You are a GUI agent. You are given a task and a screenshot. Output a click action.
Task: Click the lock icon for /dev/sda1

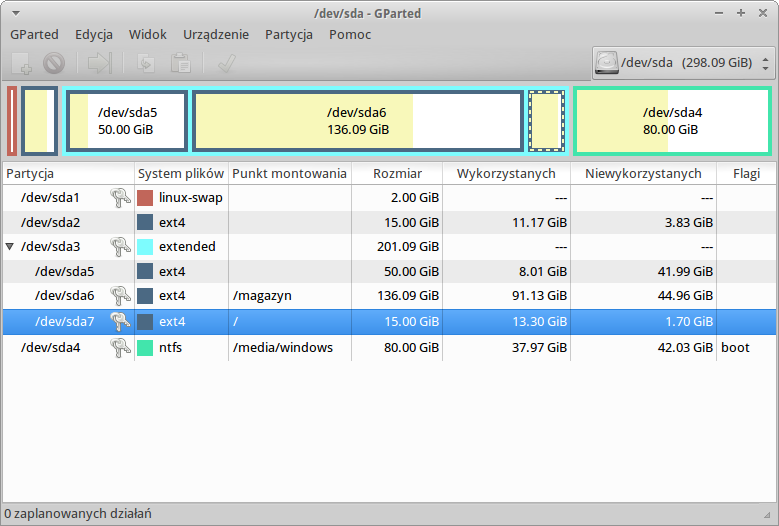point(120,198)
